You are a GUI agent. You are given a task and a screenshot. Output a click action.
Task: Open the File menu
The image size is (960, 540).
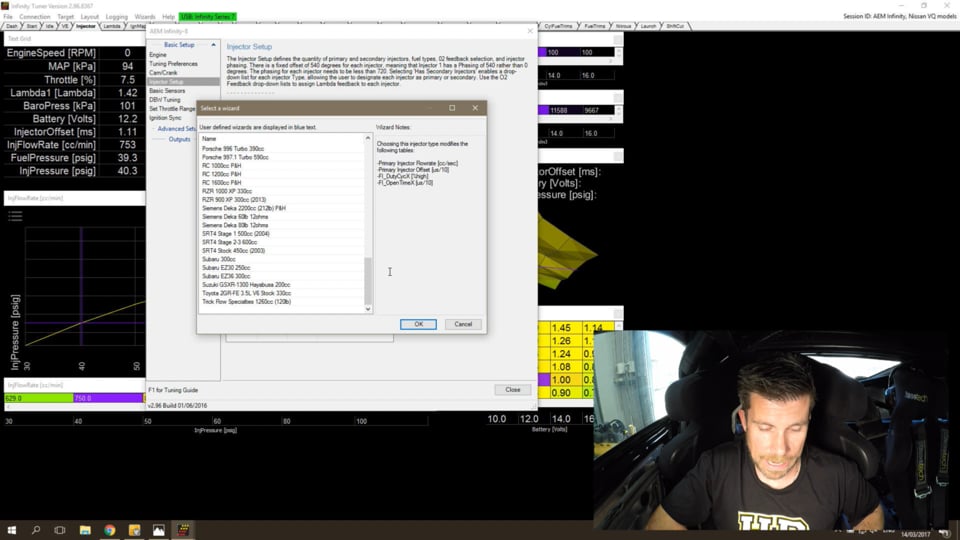point(7,17)
